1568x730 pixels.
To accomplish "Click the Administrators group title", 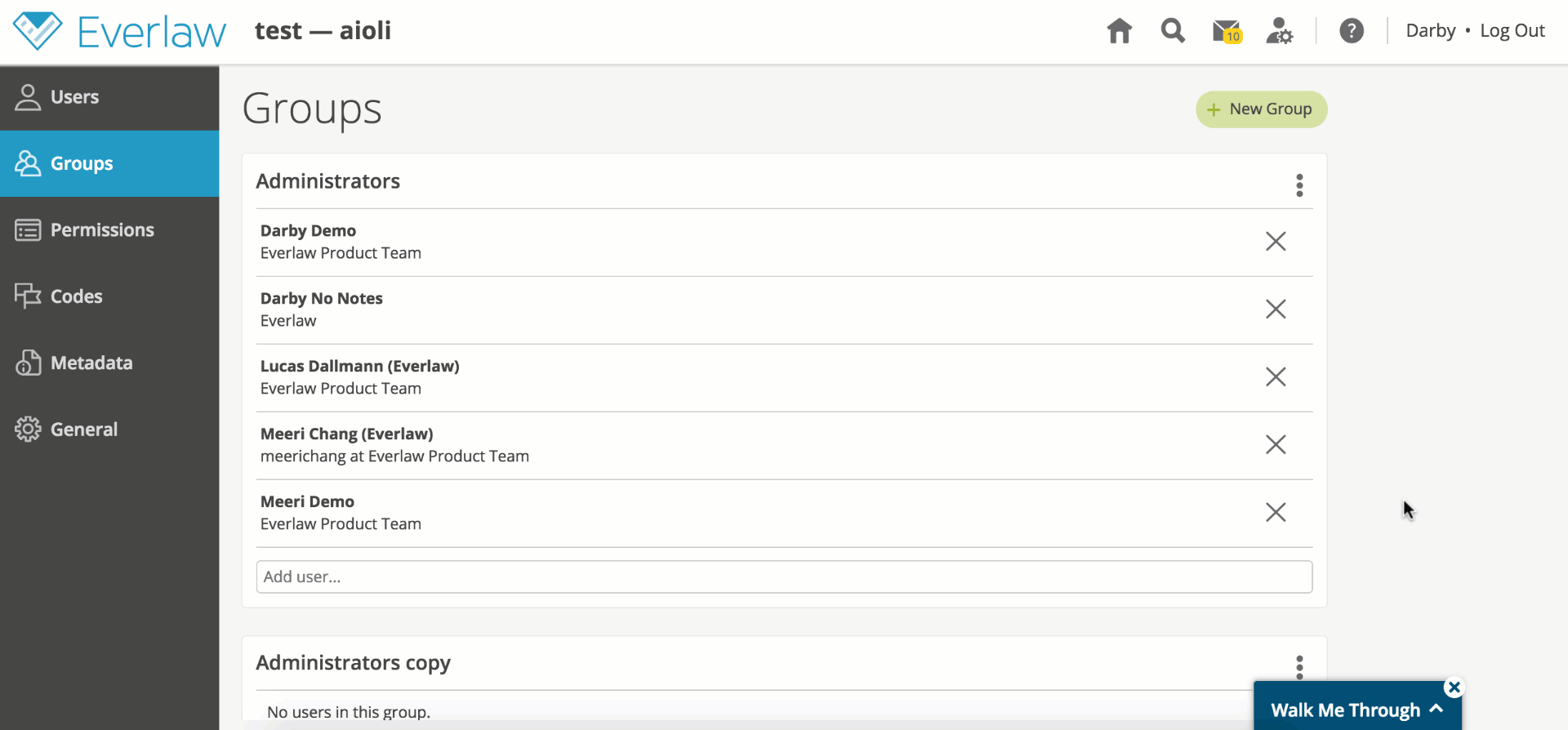I will click(x=328, y=181).
